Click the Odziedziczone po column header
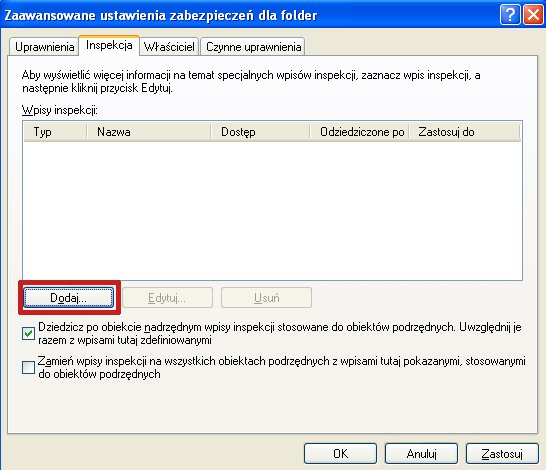This screenshot has height=470, width=546. pos(359,132)
